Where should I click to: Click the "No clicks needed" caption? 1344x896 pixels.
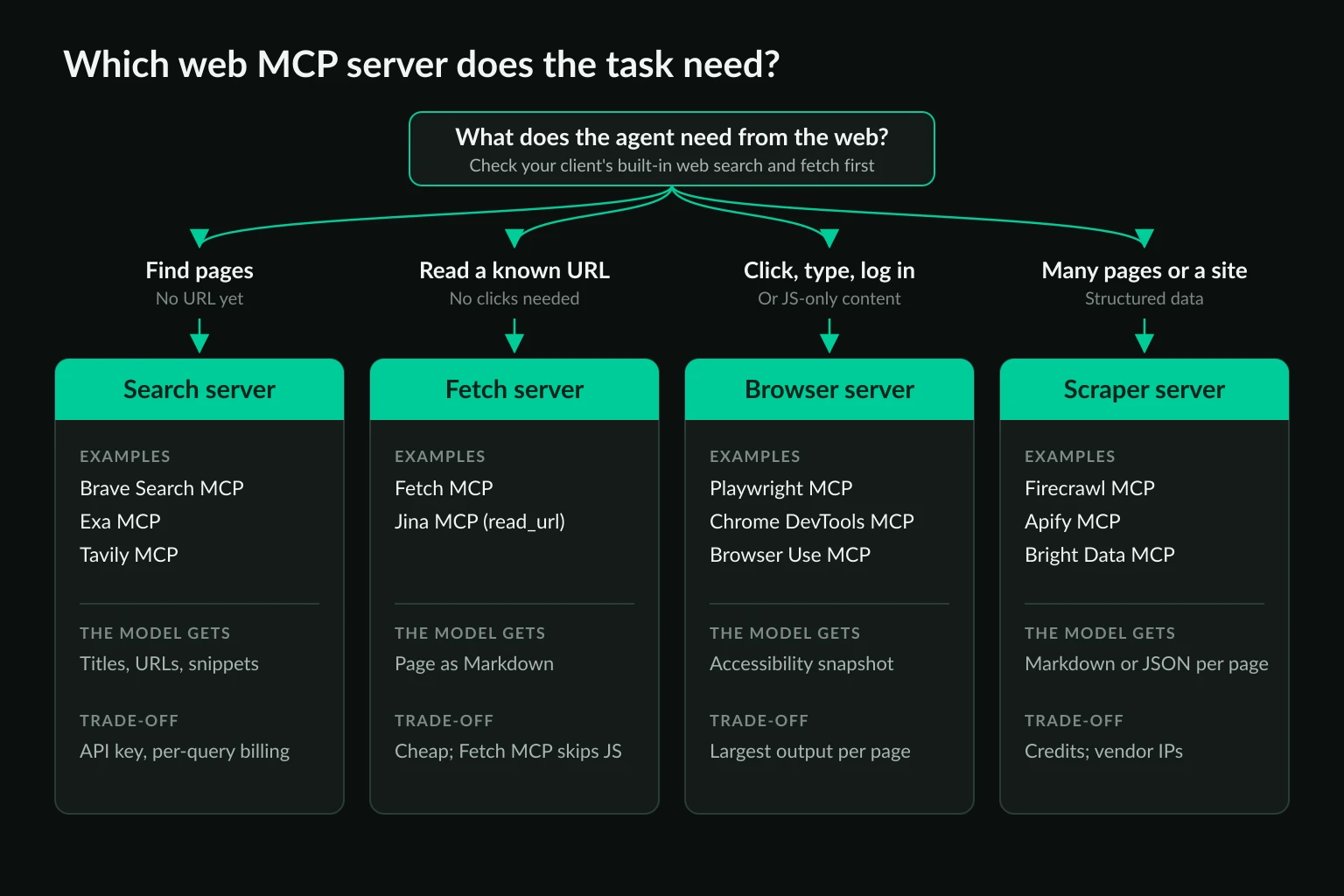[514, 298]
